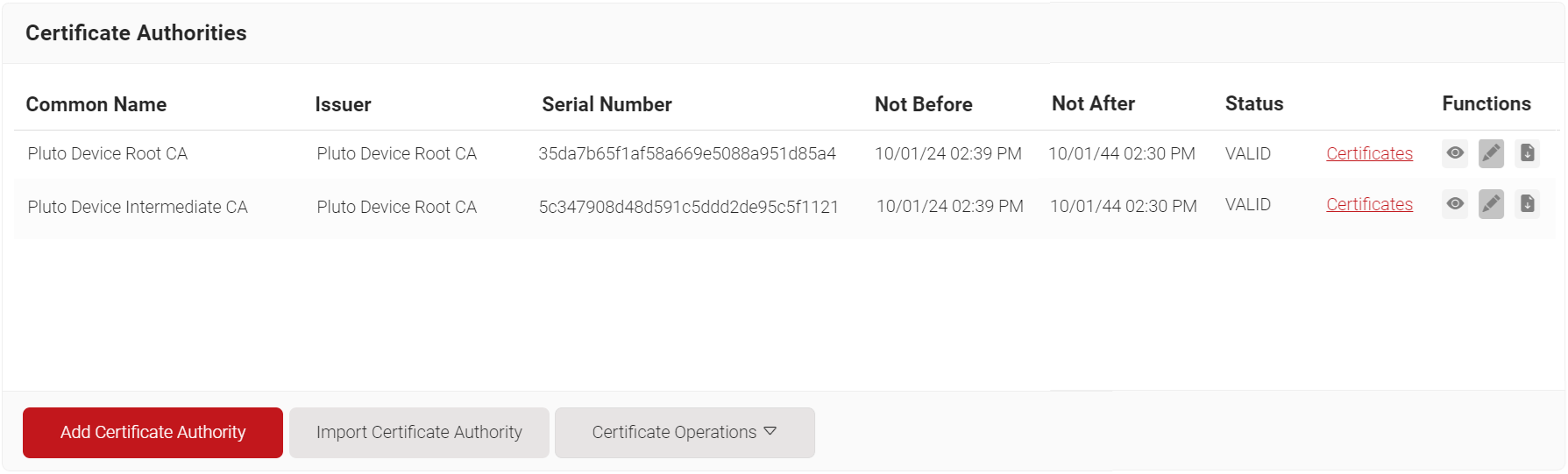Edit the Pluto Device Root CA entry
The width and height of the screenshot is (1568, 474).
pyautogui.click(x=1491, y=153)
